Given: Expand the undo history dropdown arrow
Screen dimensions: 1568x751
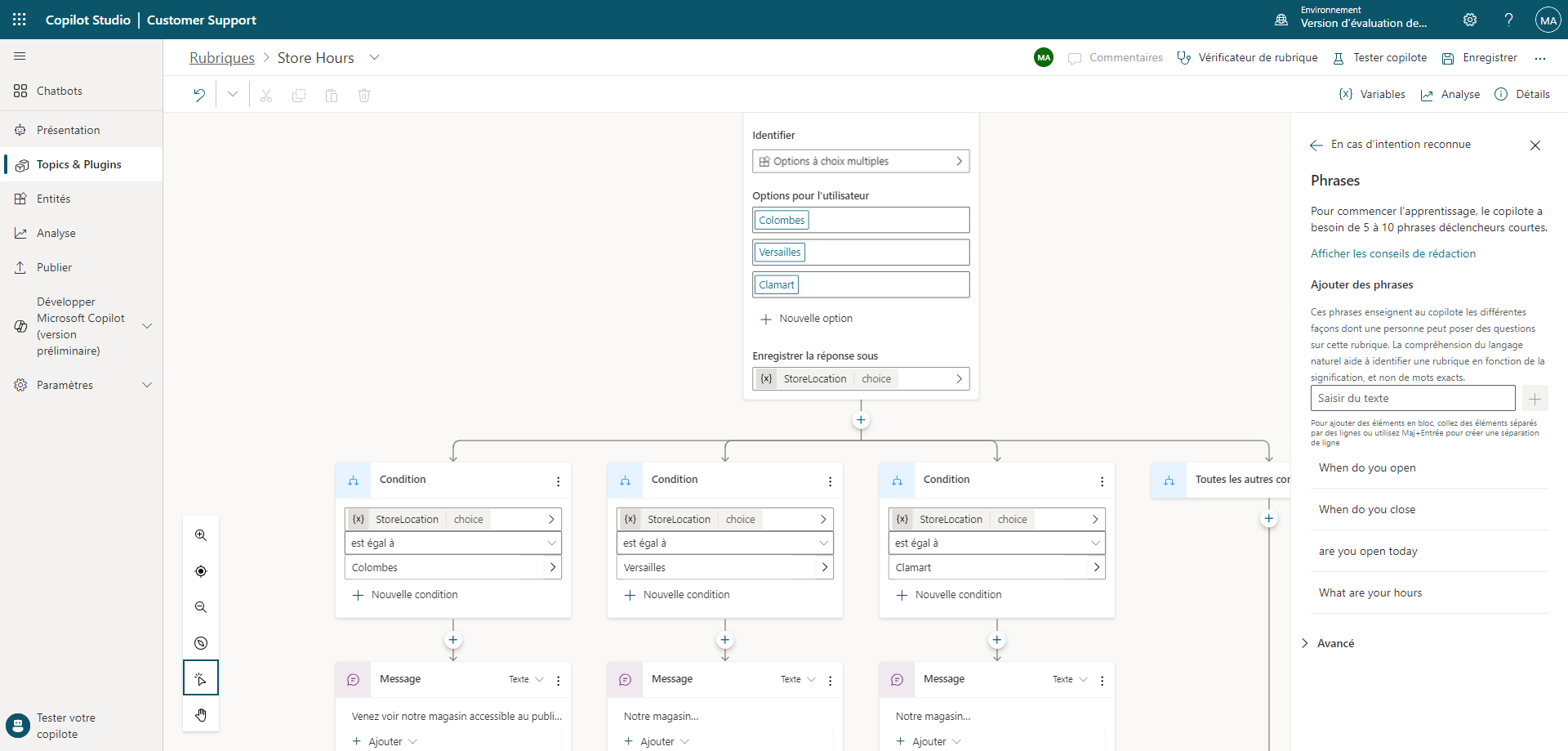Looking at the screenshot, I should pos(233,95).
